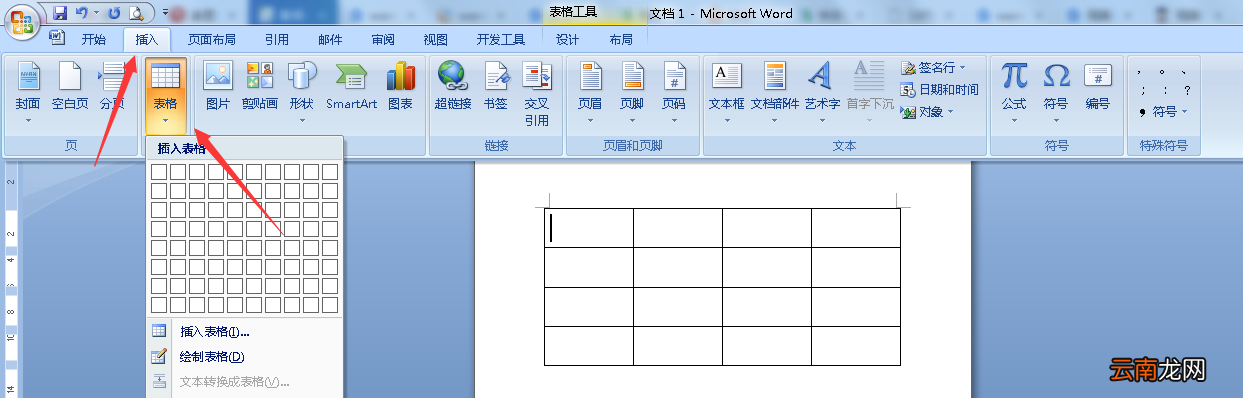Viewport: 1243px width, 398px height.
Task: Open the 页码 page number menu
Action: 674,92
